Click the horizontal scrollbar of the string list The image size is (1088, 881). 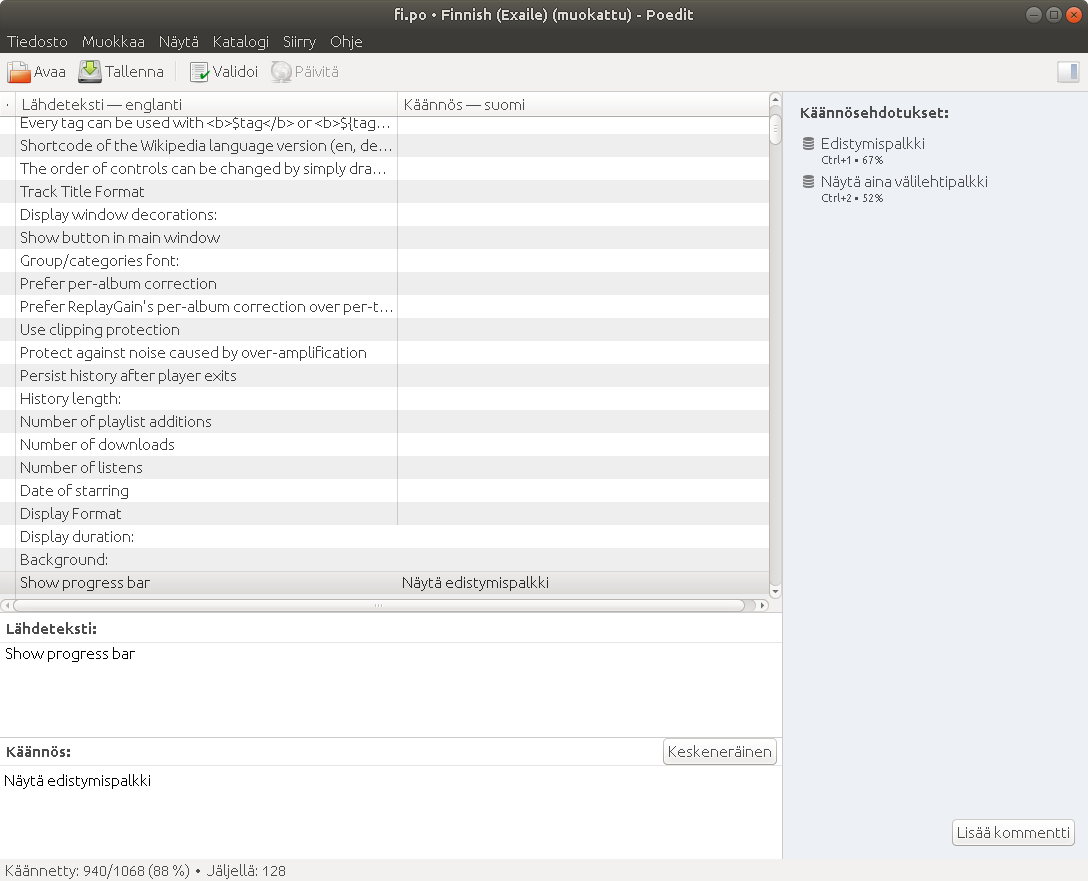[x=378, y=605]
